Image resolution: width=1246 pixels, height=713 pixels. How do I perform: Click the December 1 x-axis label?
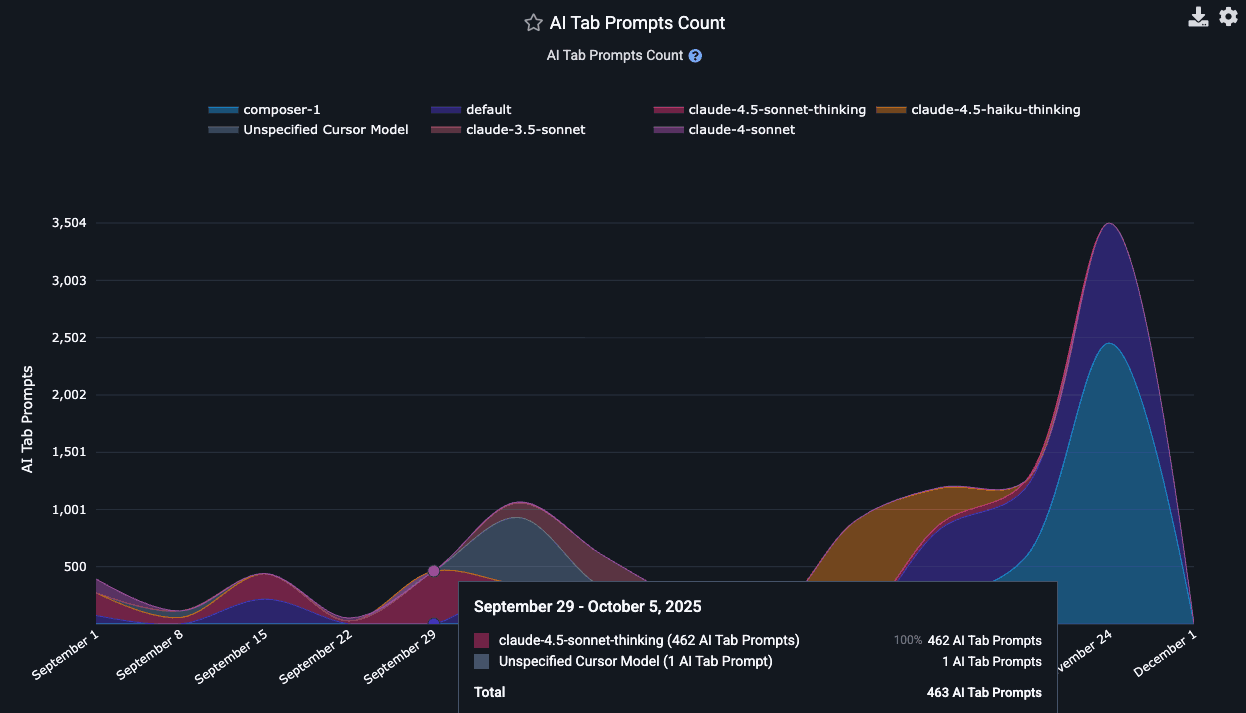point(1166,653)
